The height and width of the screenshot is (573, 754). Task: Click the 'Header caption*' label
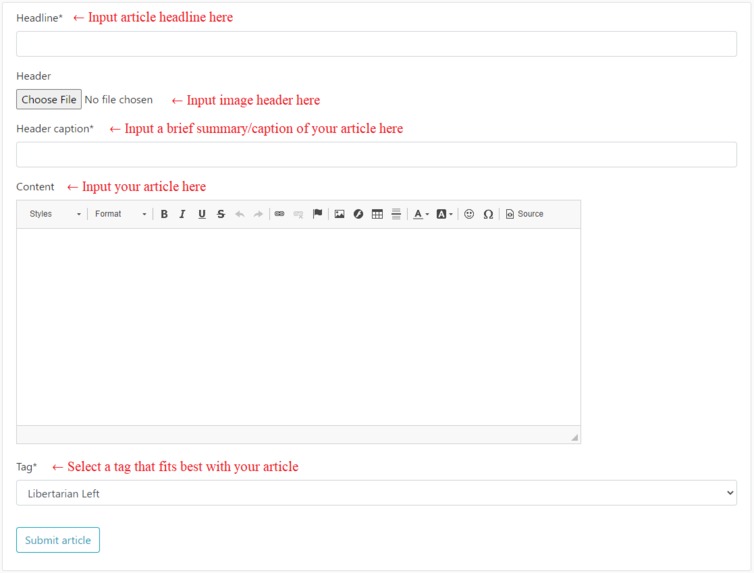point(55,129)
